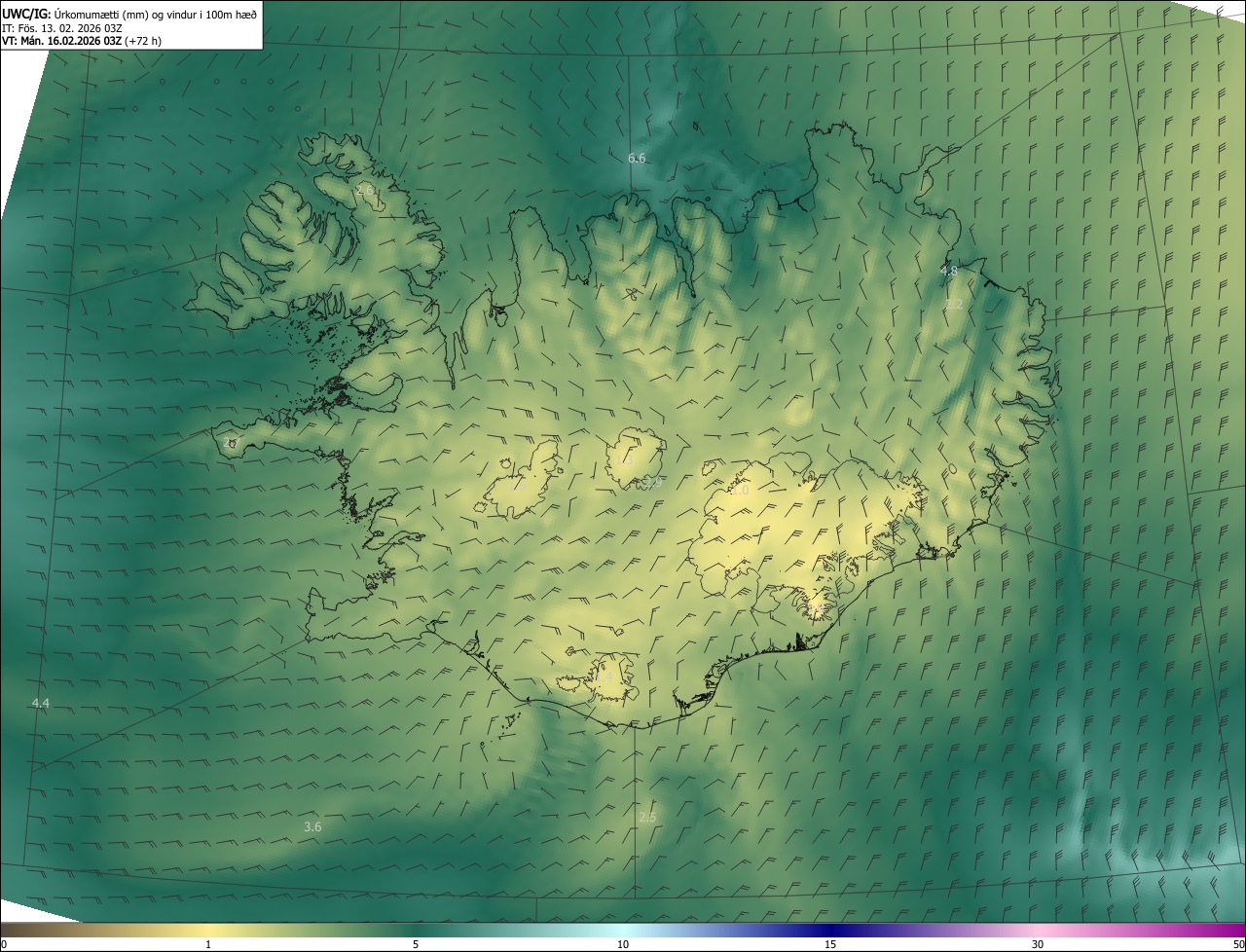The image size is (1246, 952).
Task: Click the IT: Fös. 13. 02. 2026 03Z line
Action: [x=62, y=28]
